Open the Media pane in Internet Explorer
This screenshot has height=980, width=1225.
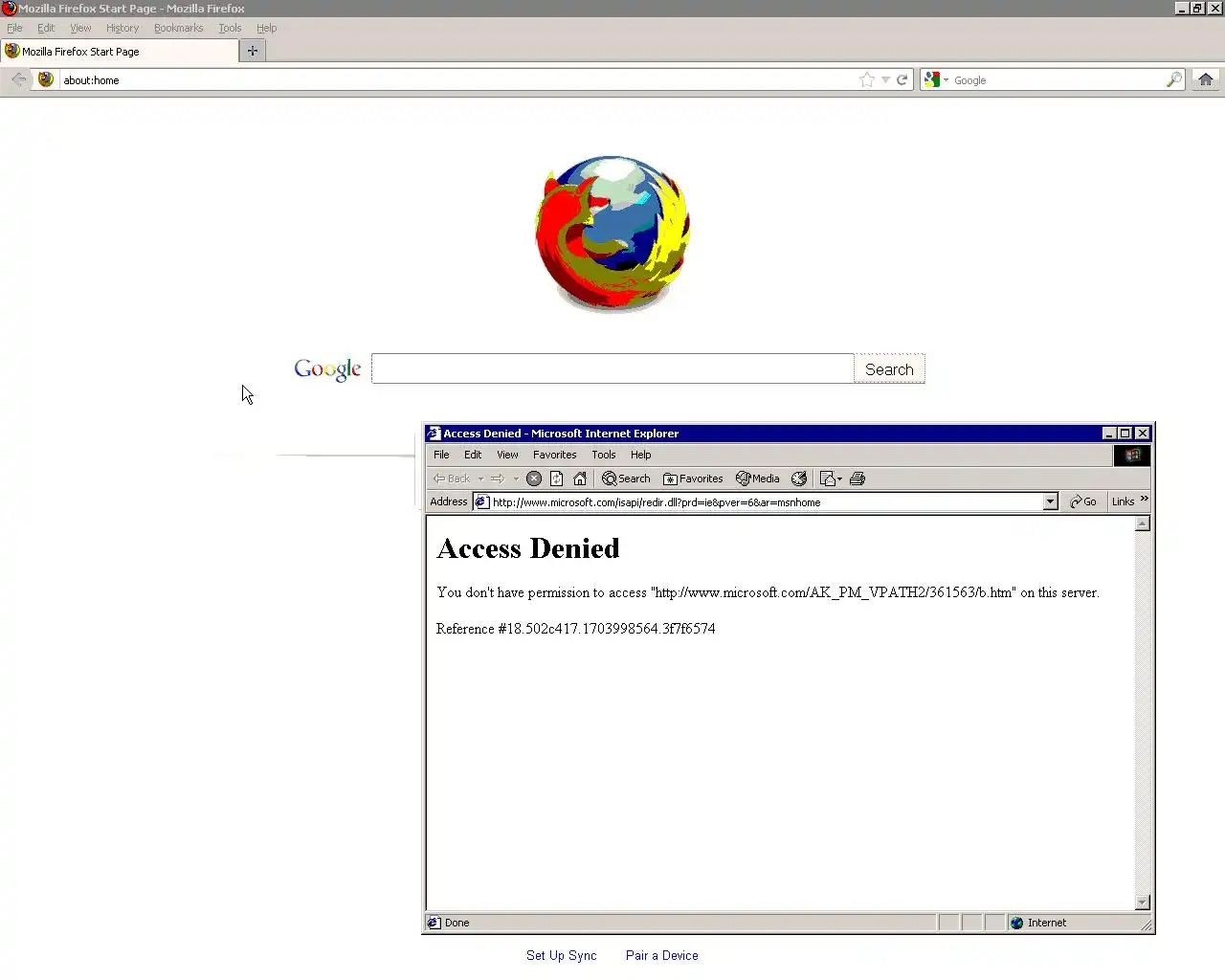(x=758, y=479)
